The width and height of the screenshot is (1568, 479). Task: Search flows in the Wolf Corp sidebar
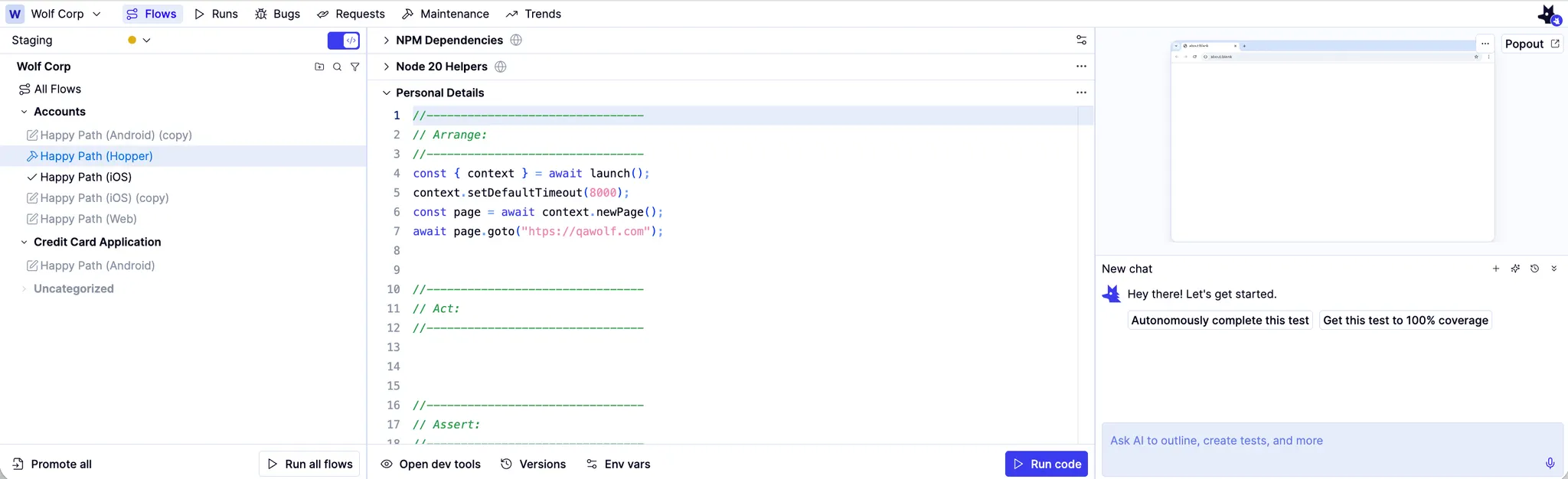[x=337, y=67]
